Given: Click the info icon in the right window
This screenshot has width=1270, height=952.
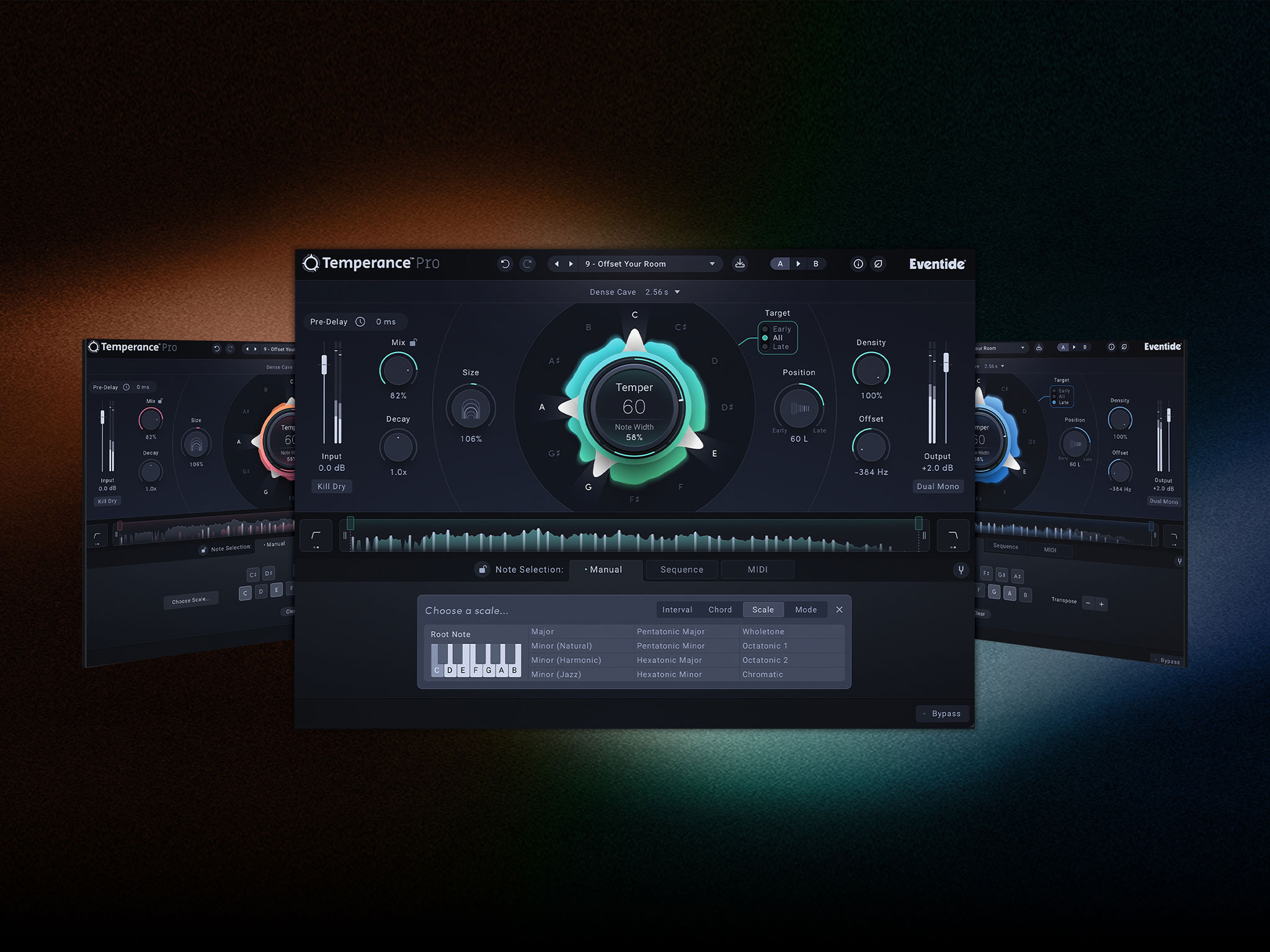Looking at the screenshot, I should [1111, 347].
